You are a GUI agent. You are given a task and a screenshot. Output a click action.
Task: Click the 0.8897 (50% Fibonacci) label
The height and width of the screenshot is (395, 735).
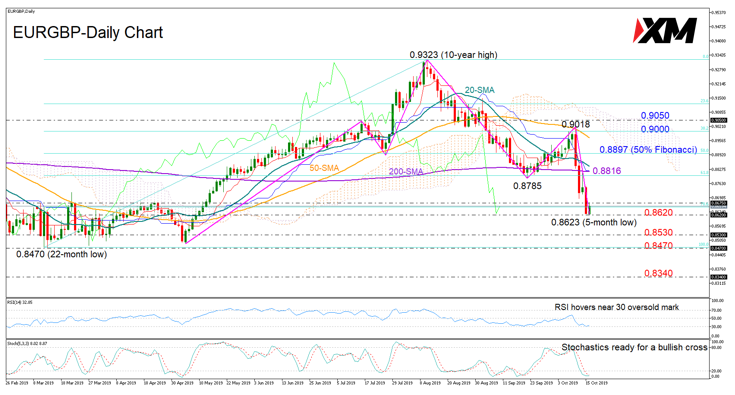[x=648, y=149]
